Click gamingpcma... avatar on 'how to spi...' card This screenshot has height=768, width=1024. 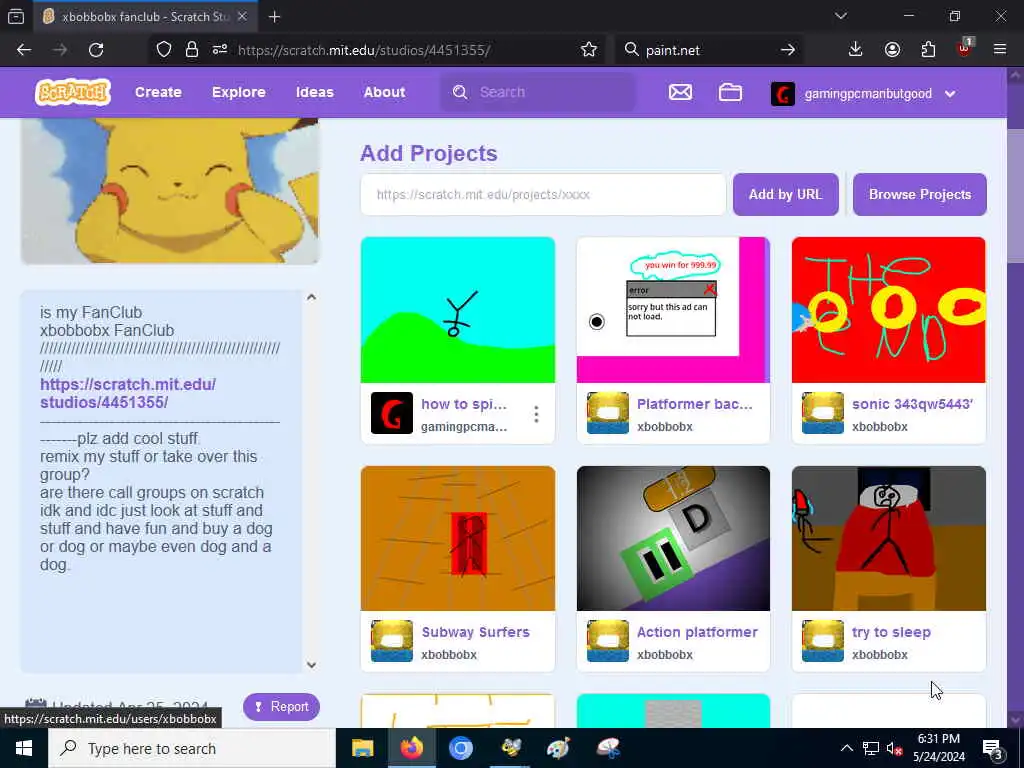(392, 413)
